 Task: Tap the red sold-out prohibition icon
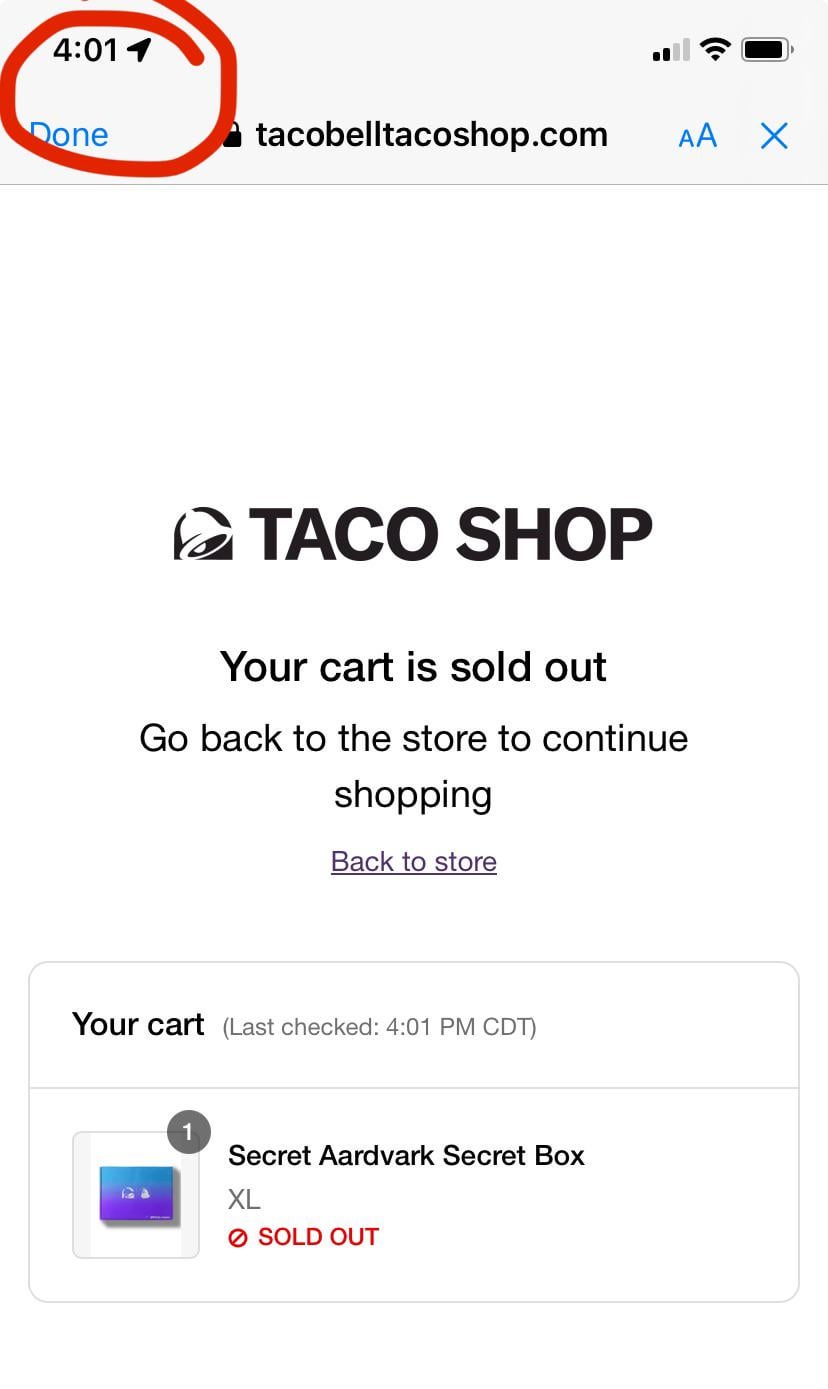[x=238, y=1238]
